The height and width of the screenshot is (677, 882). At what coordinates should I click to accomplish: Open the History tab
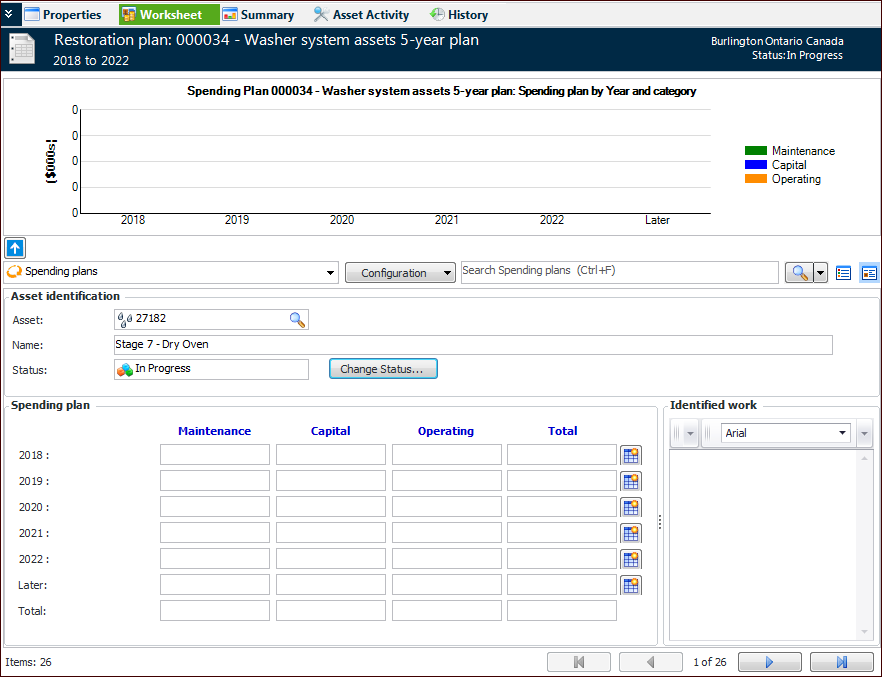point(459,15)
